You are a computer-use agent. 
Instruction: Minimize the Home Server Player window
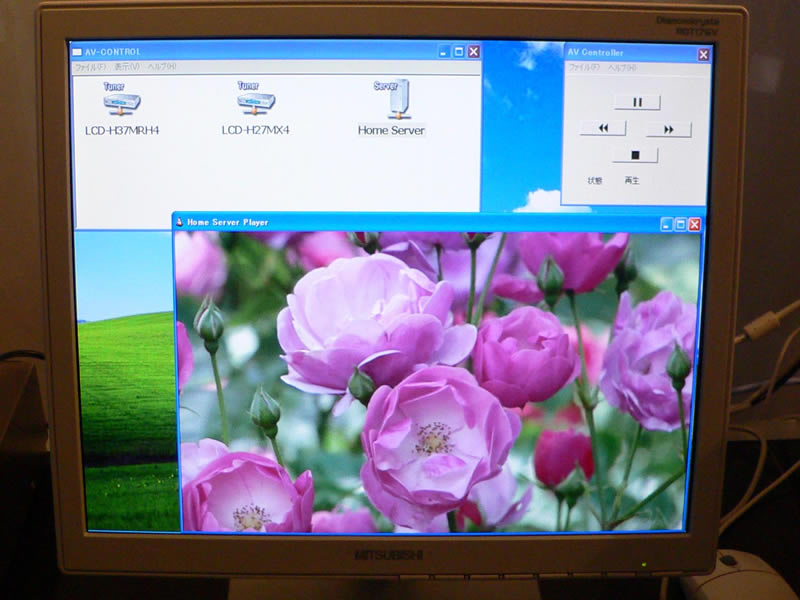(x=666, y=224)
